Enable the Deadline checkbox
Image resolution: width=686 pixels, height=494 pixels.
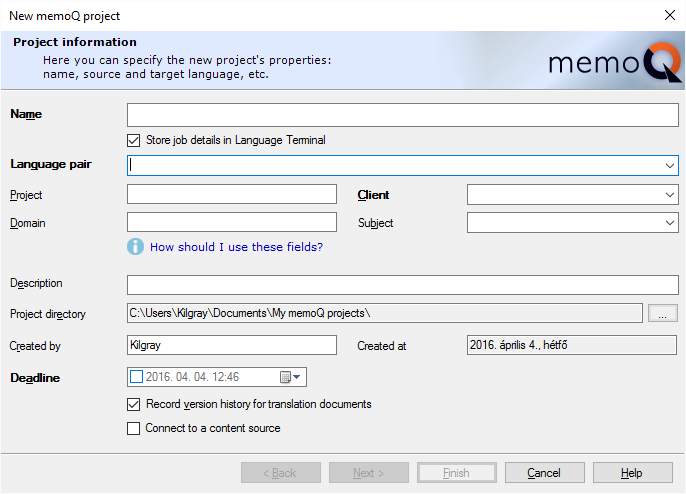pyautogui.click(x=136, y=377)
